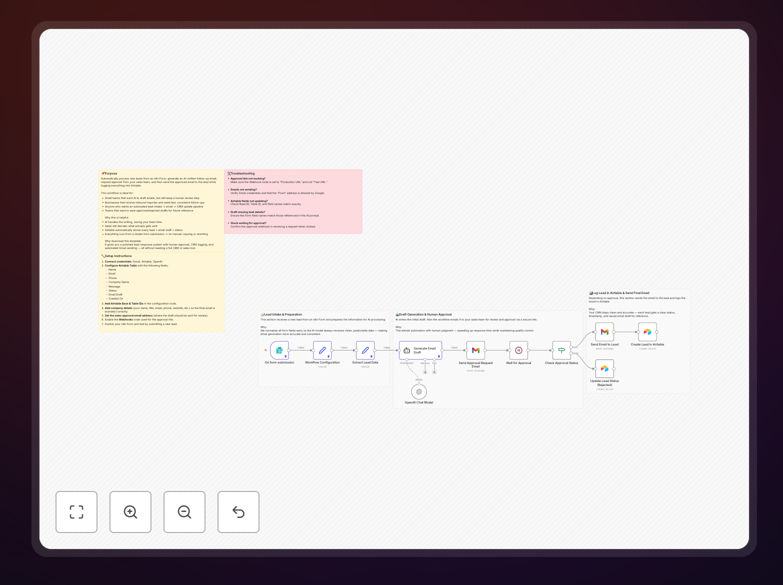Click the 'Airtable fields not updating?' item
The image size is (783, 585).
tap(249, 201)
